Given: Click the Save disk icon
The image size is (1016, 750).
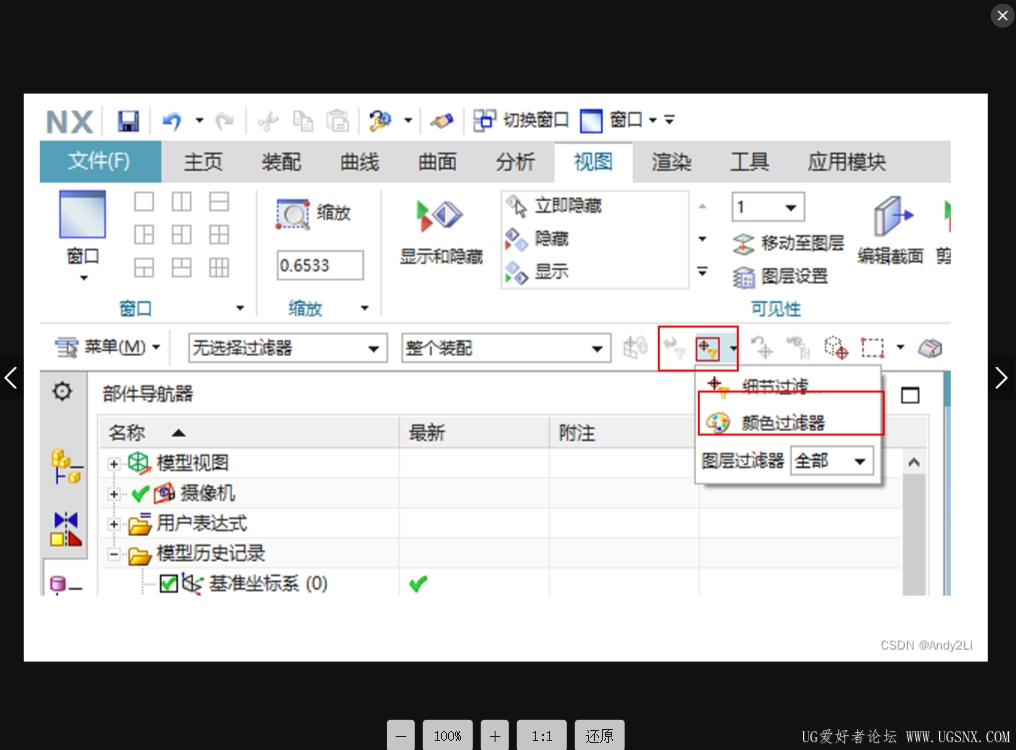Looking at the screenshot, I should (128, 121).
